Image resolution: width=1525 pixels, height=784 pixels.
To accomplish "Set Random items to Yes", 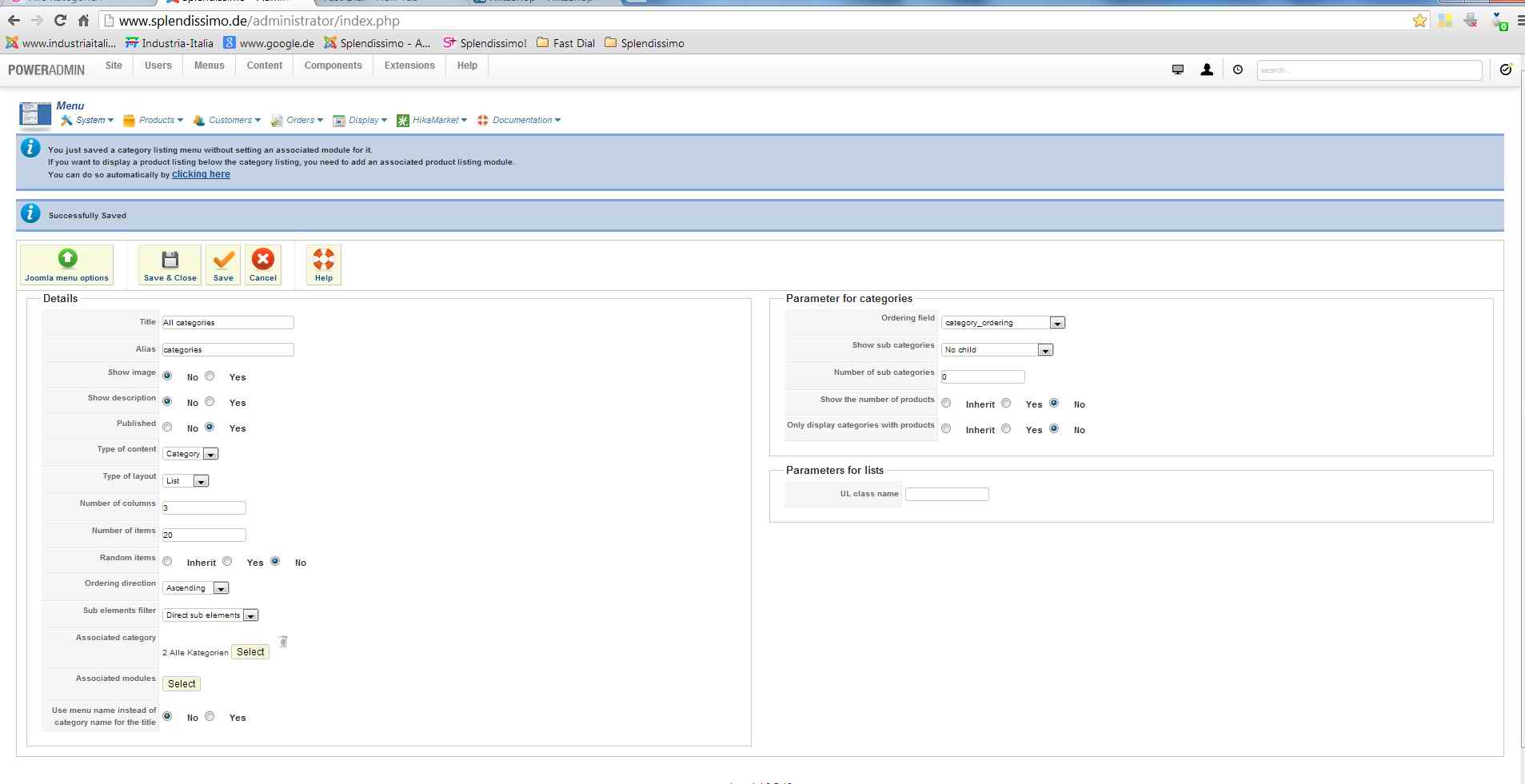I will (227, 561).
